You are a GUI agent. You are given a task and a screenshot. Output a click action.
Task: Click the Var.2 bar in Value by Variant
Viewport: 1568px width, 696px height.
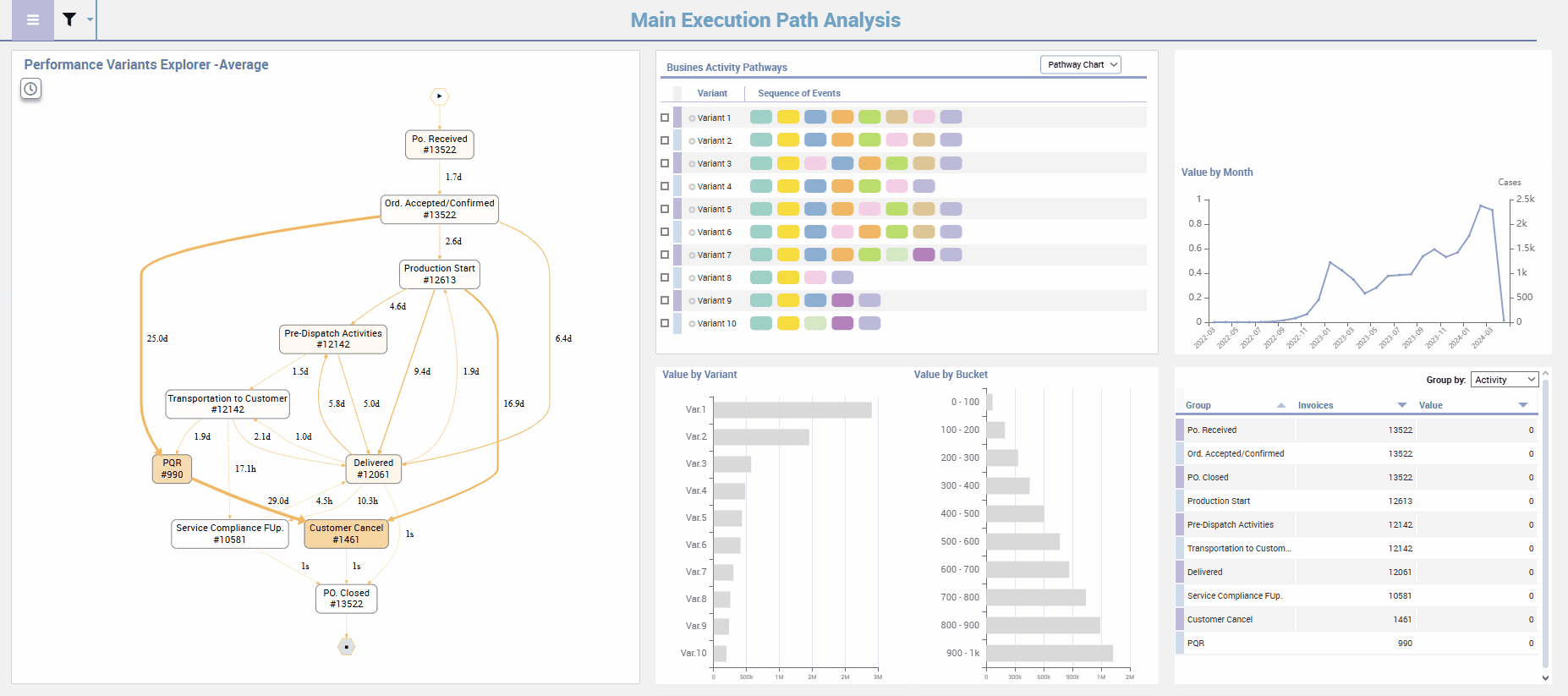tap(761, 436)
